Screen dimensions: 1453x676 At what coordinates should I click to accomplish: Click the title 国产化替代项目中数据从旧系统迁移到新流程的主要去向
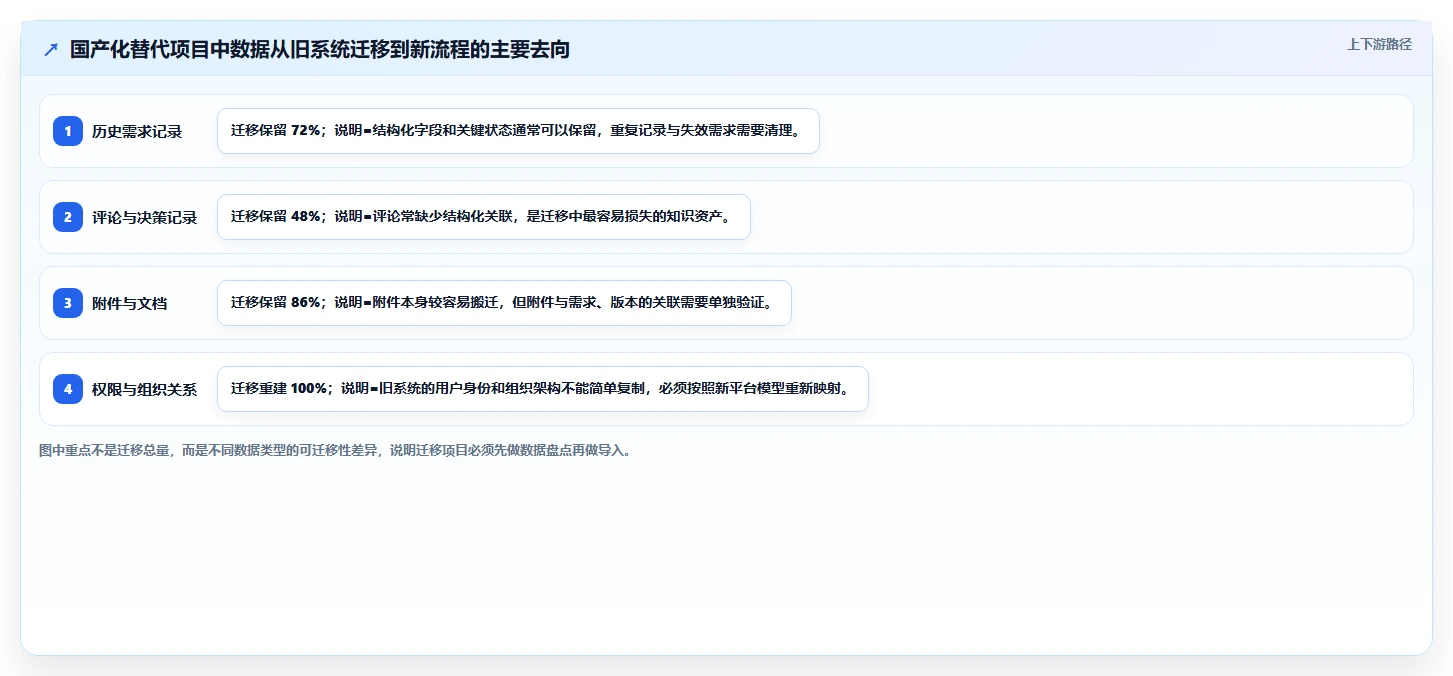[320, 50]
